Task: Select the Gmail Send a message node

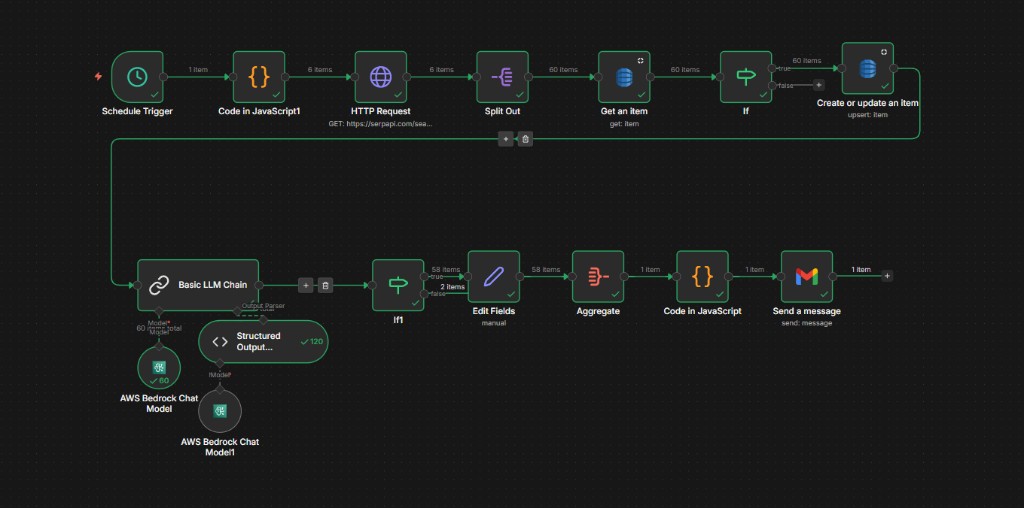Action: pyautogui.click(x=807, y=277)
